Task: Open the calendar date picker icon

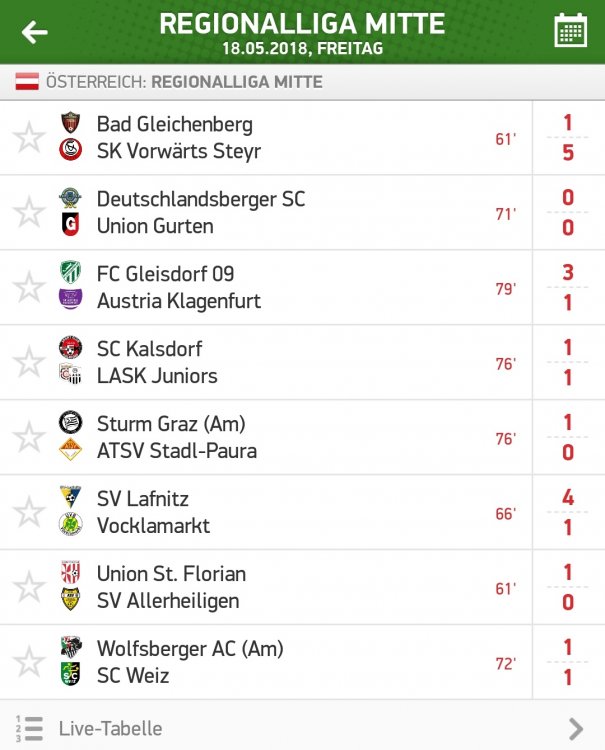Action: pos(571,31)
